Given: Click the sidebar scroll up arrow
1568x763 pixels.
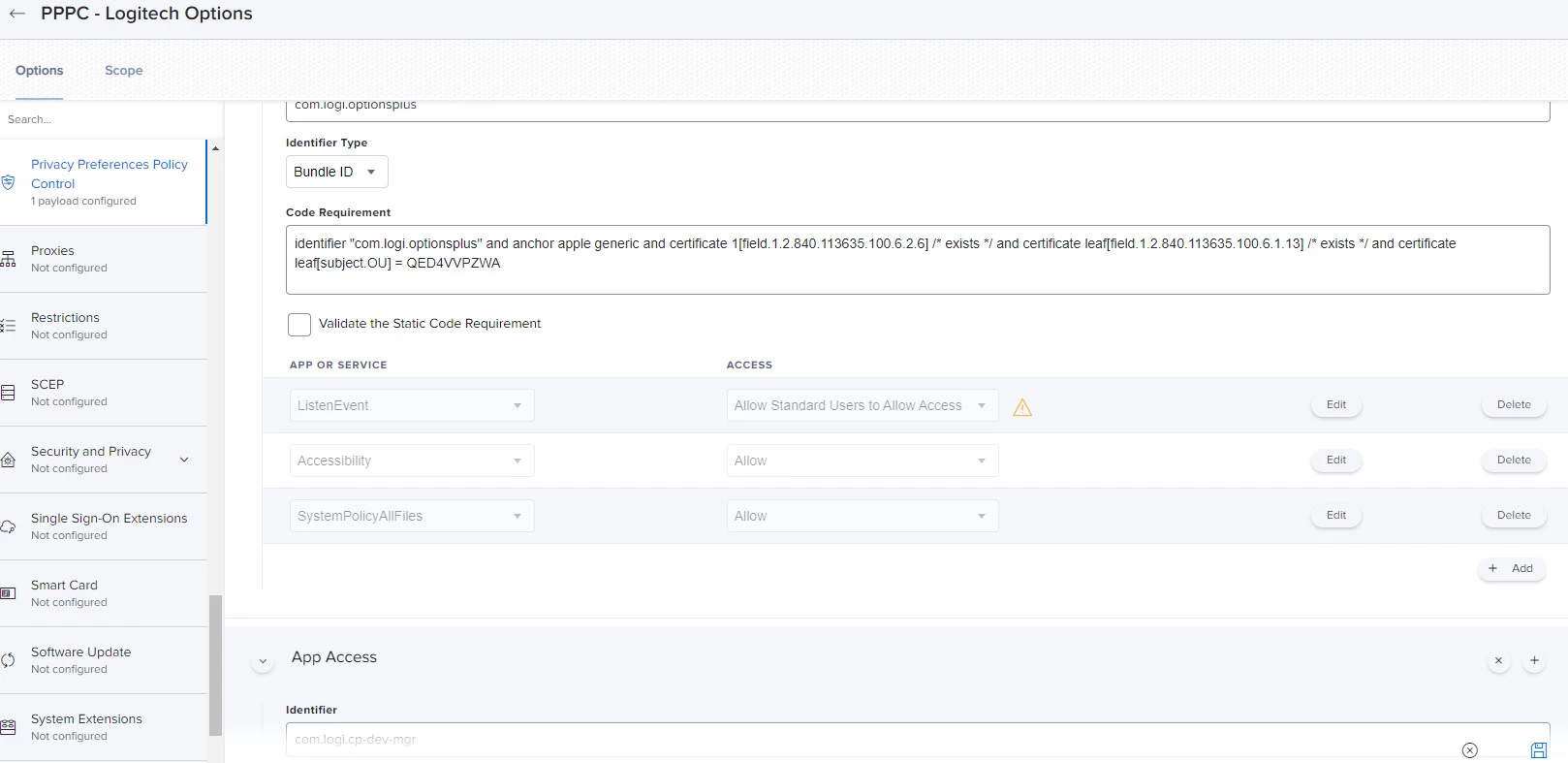Looking at the screenshot, I should point(215,148).
